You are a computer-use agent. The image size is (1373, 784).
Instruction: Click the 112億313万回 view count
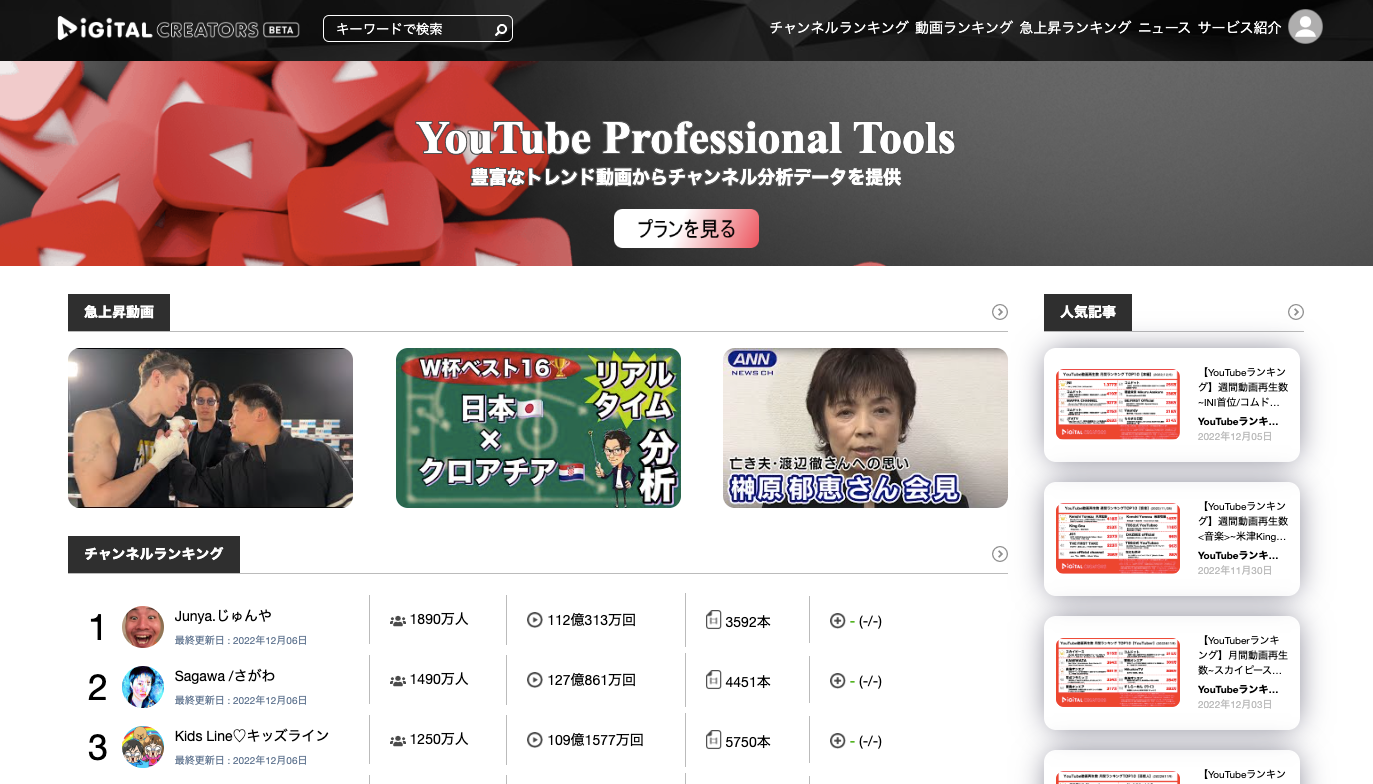coord(592,620)
